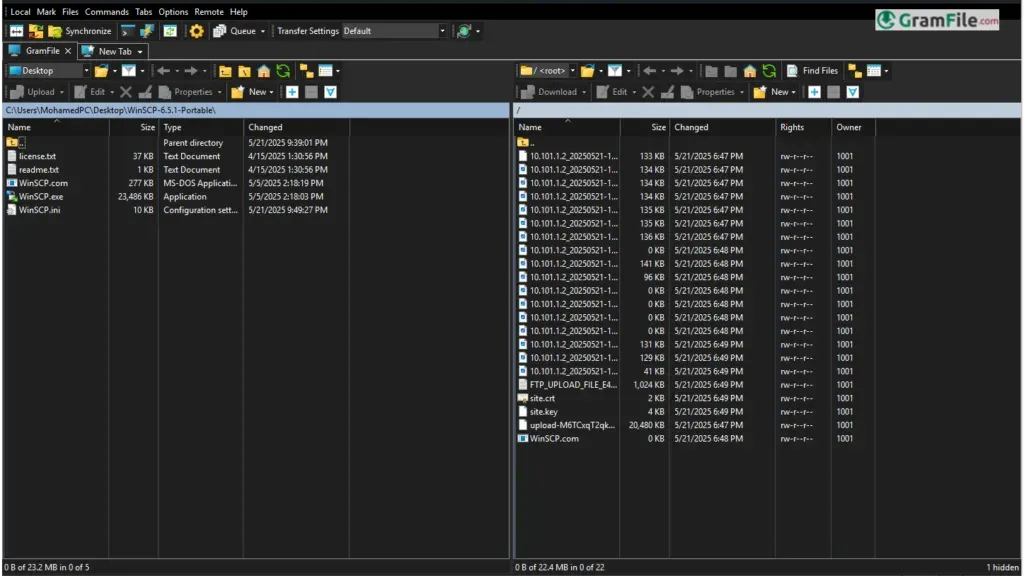
Task: Open in PuTTY icon
Action: pos(148,31)
